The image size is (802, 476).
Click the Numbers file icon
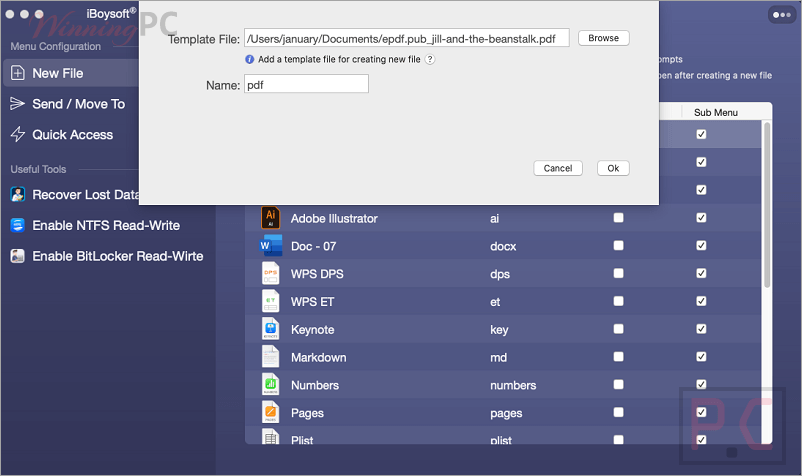click(271, 384)
